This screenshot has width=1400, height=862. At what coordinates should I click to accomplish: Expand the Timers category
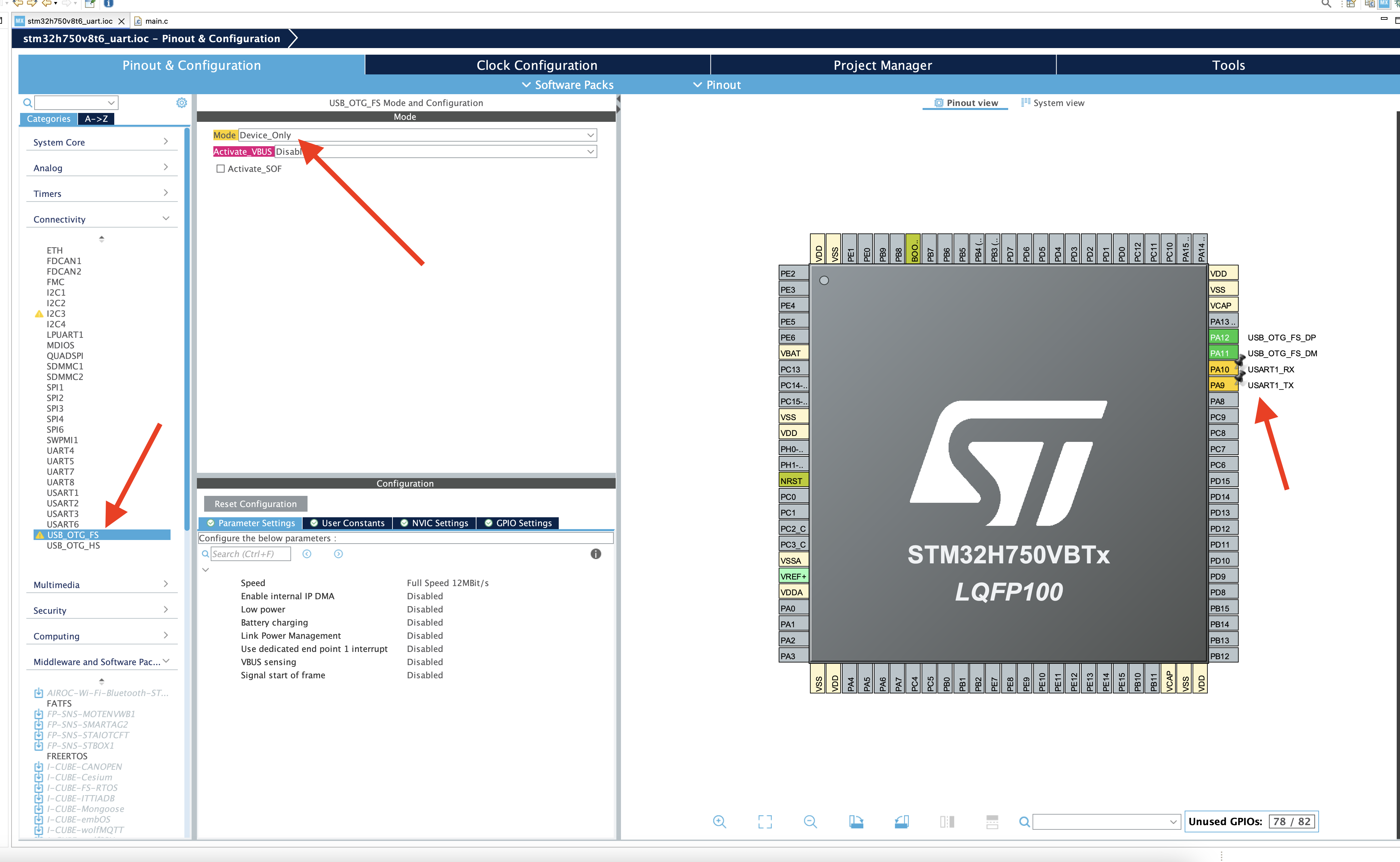point(101,193)
